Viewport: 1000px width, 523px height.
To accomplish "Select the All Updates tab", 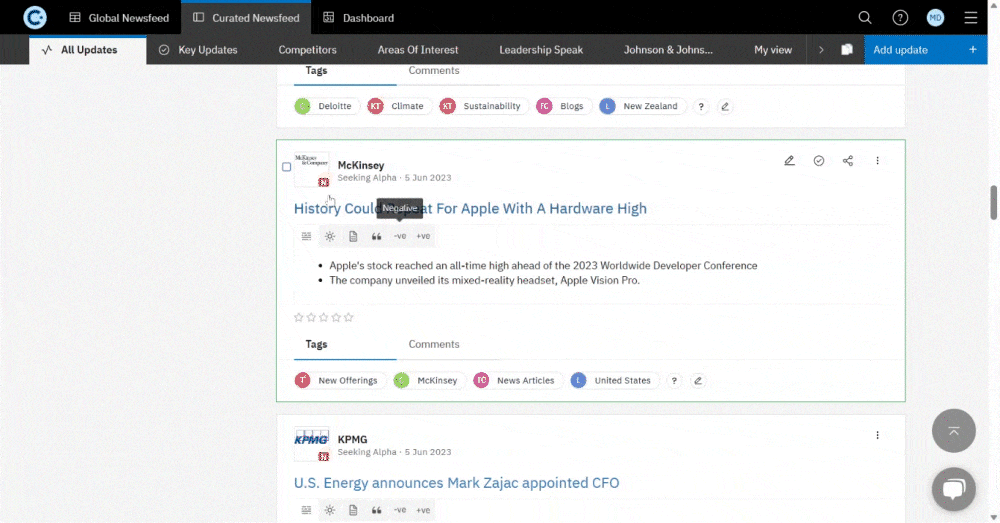I will coord(88,50).
